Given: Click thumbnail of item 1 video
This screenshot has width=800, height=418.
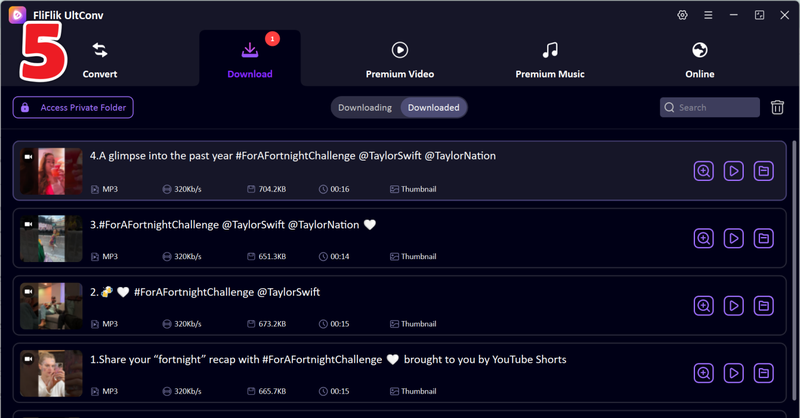Looking at the screenshot, I should point(51,372).
